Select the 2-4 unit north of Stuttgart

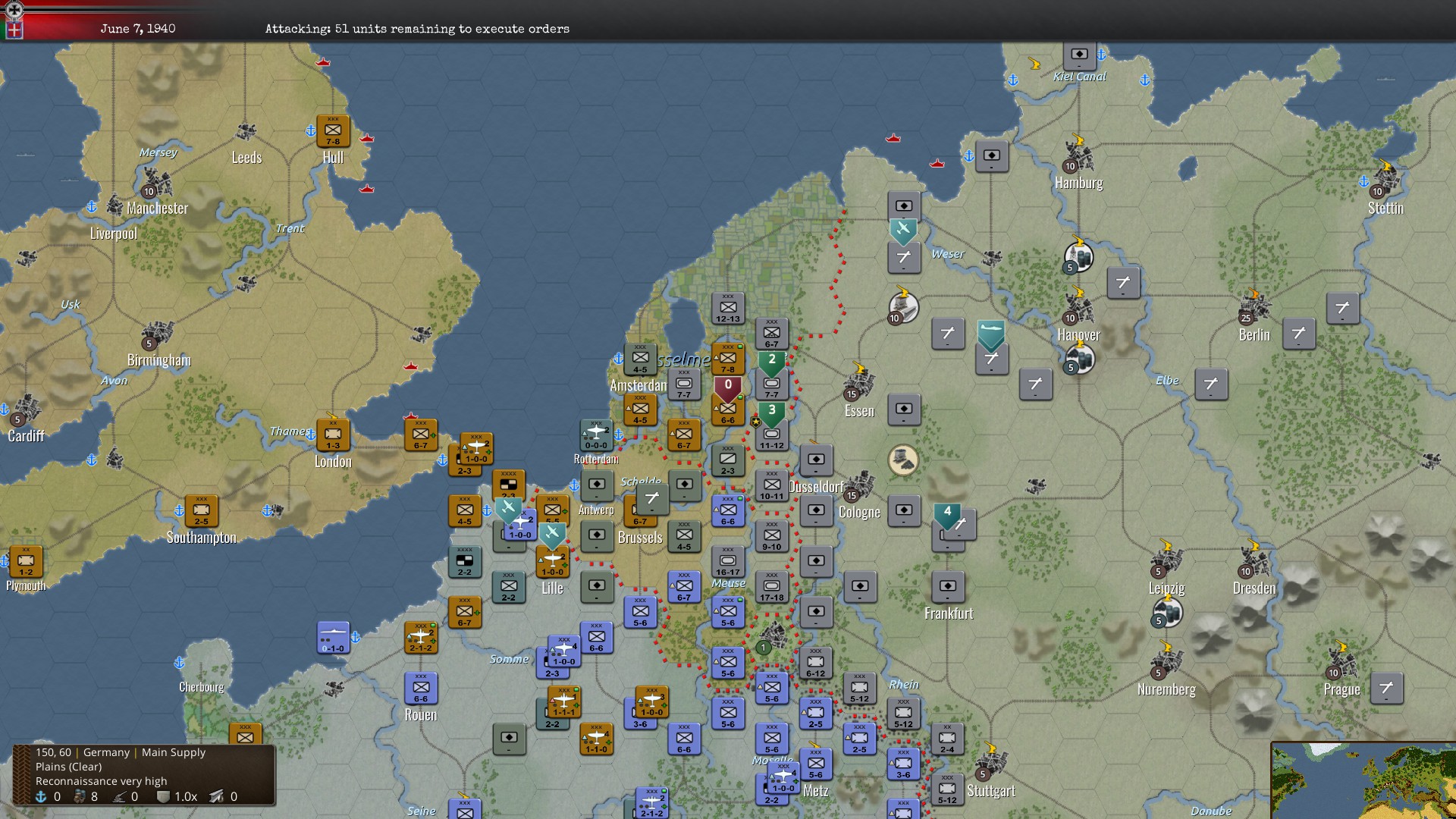click(x=947, y=739)
